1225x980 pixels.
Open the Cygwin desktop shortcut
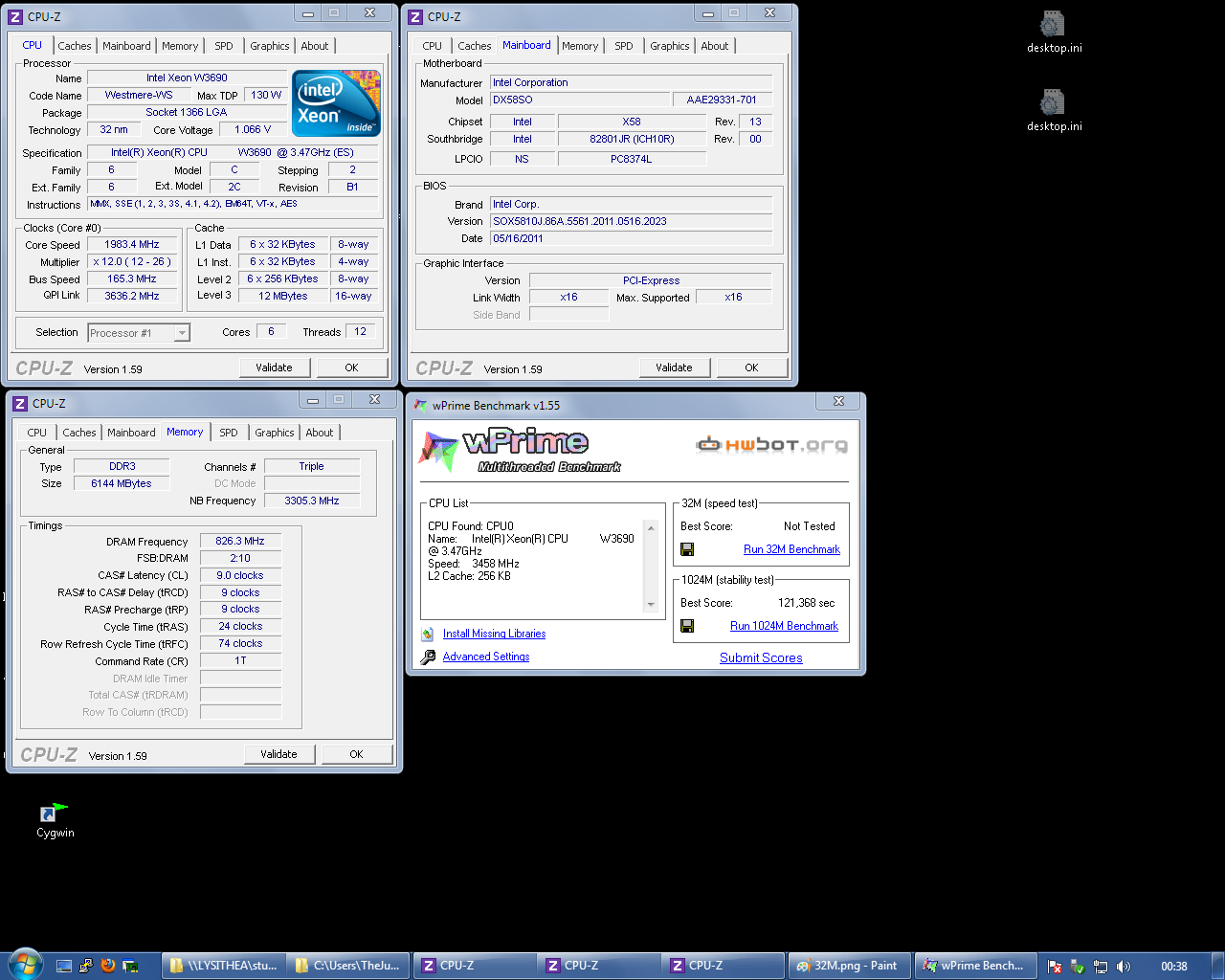(55, 821)
